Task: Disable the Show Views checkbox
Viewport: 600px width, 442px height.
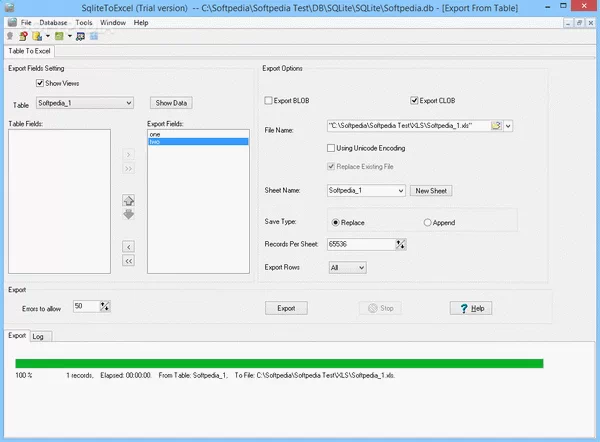Action: pyautogui.click(x=41, y=83)
